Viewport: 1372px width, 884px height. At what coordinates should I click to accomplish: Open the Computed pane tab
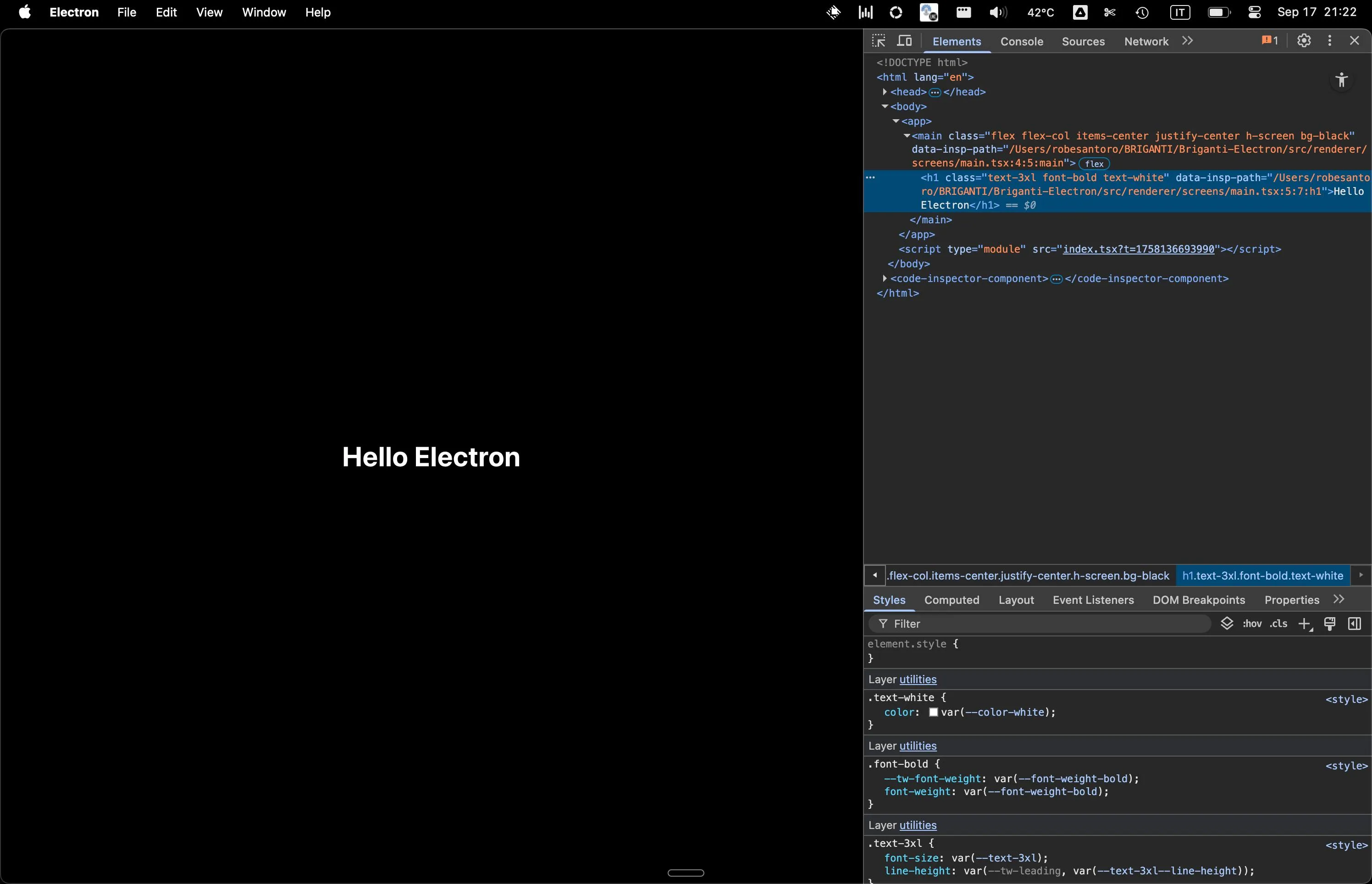(x=951, y=600)
